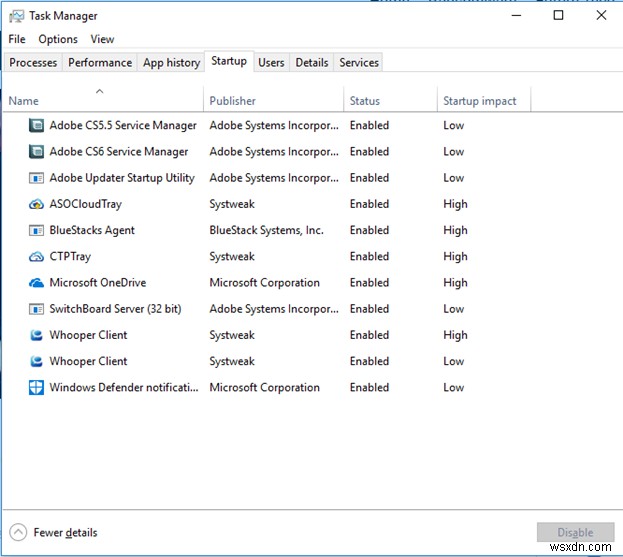The height and width of the screenshot is (557, 623).
Task: Click the Microsoft OneDrive cloud icon
Action: pyautogui.click(x=36, y=283)
